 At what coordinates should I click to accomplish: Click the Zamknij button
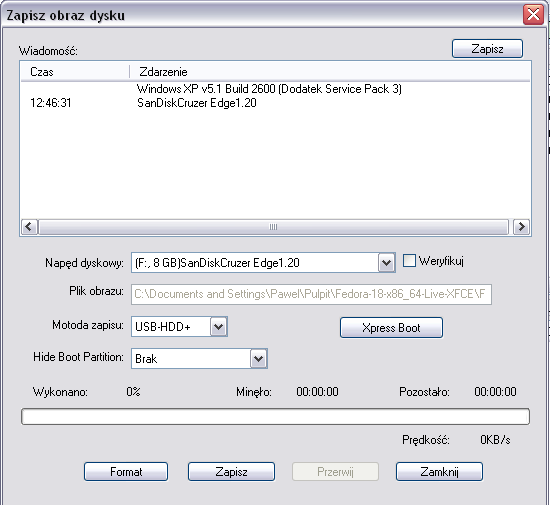point(439,472)
